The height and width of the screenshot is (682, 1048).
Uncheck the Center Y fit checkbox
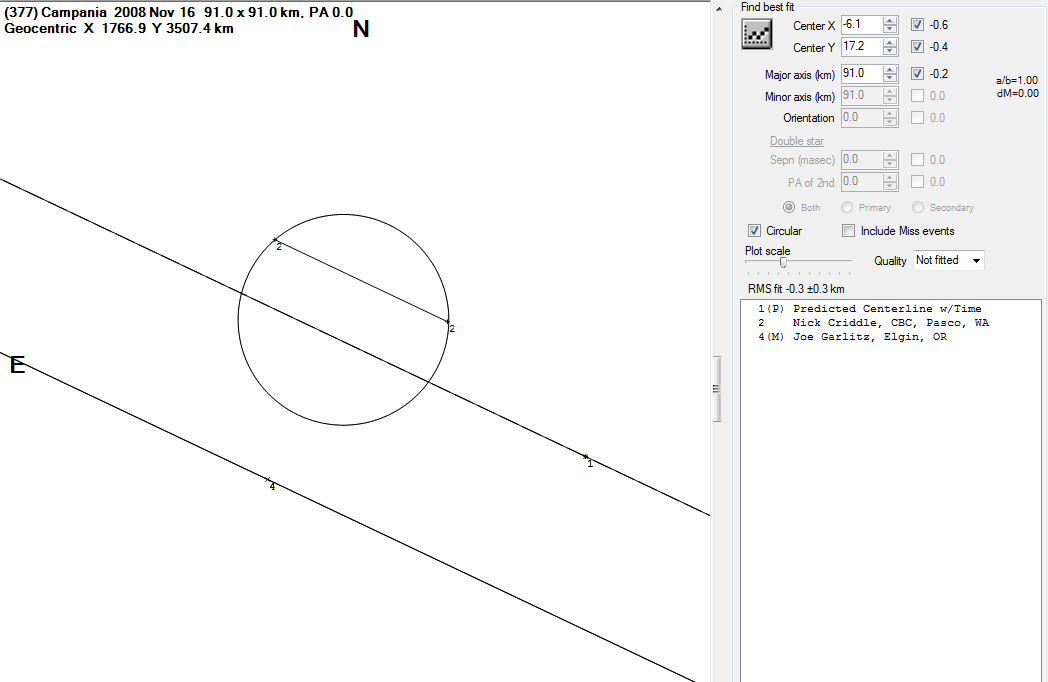click(918, 47)
